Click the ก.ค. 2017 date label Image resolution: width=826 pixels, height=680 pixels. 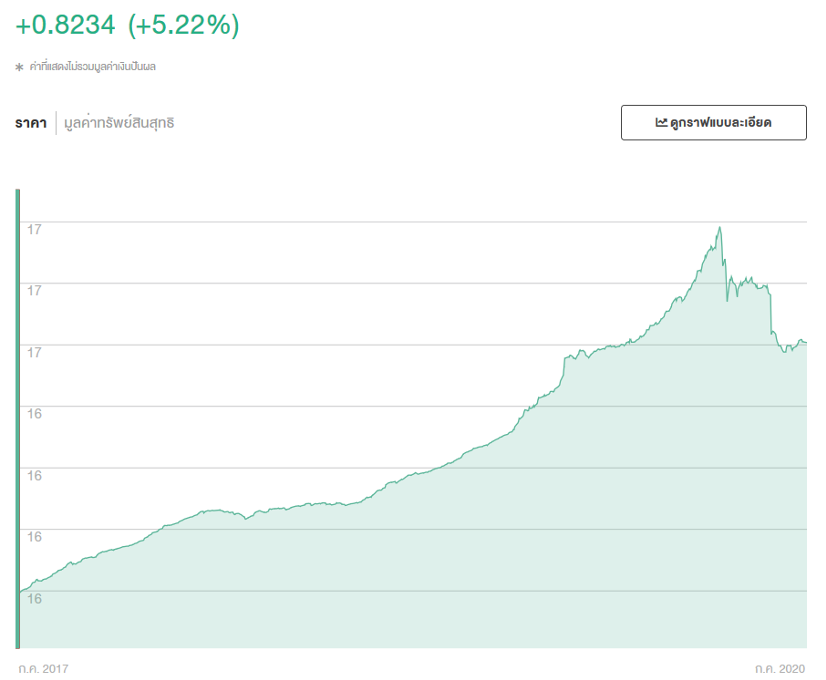point(44,667)
